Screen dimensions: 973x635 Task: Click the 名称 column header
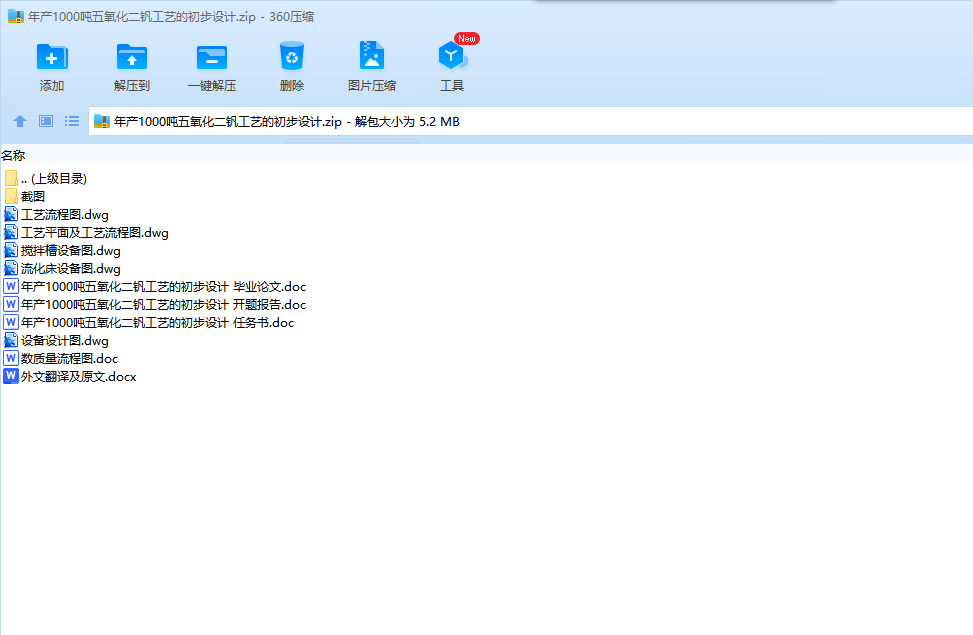[13, 156]
